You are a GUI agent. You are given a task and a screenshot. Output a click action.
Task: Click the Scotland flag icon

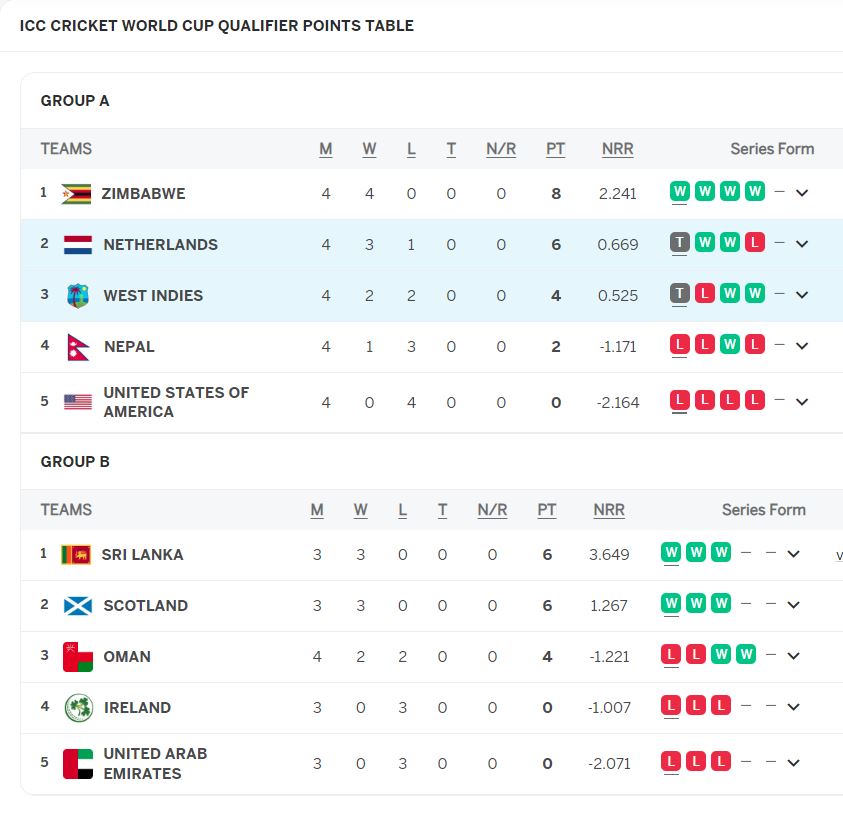78,606
